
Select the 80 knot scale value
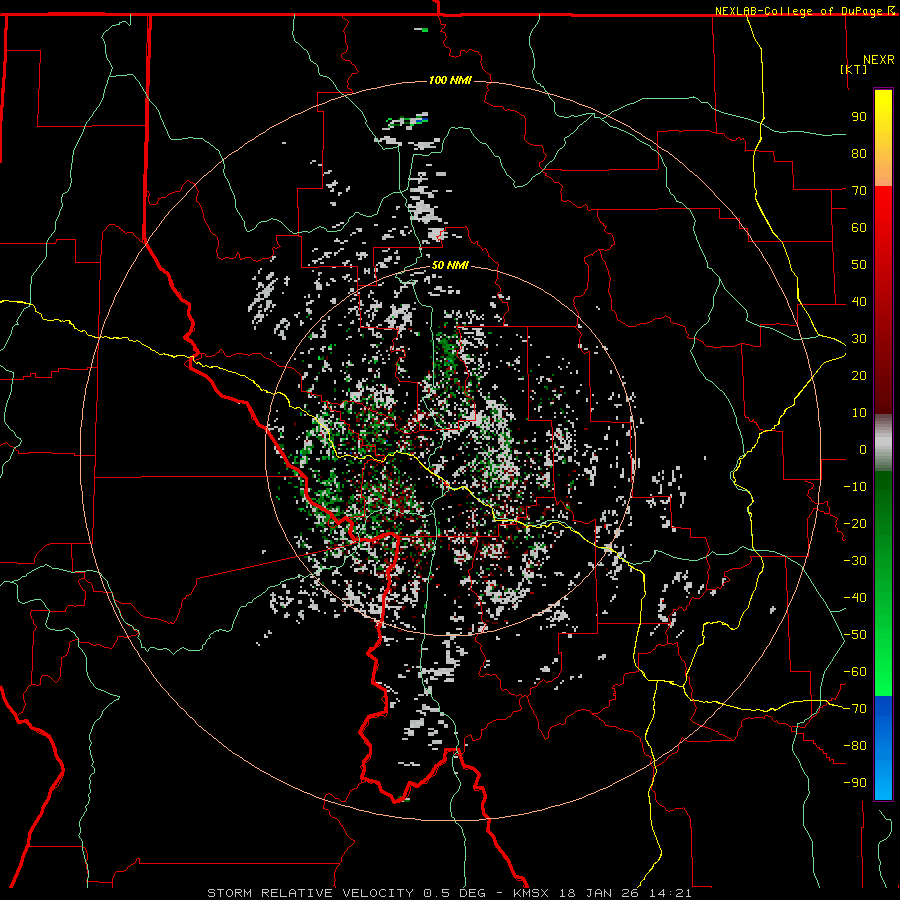point(859,153)
